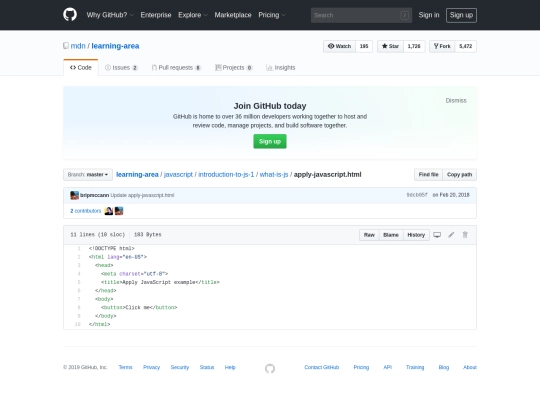Dismiss the Join GitHub today banner

[x=456, y=101]
